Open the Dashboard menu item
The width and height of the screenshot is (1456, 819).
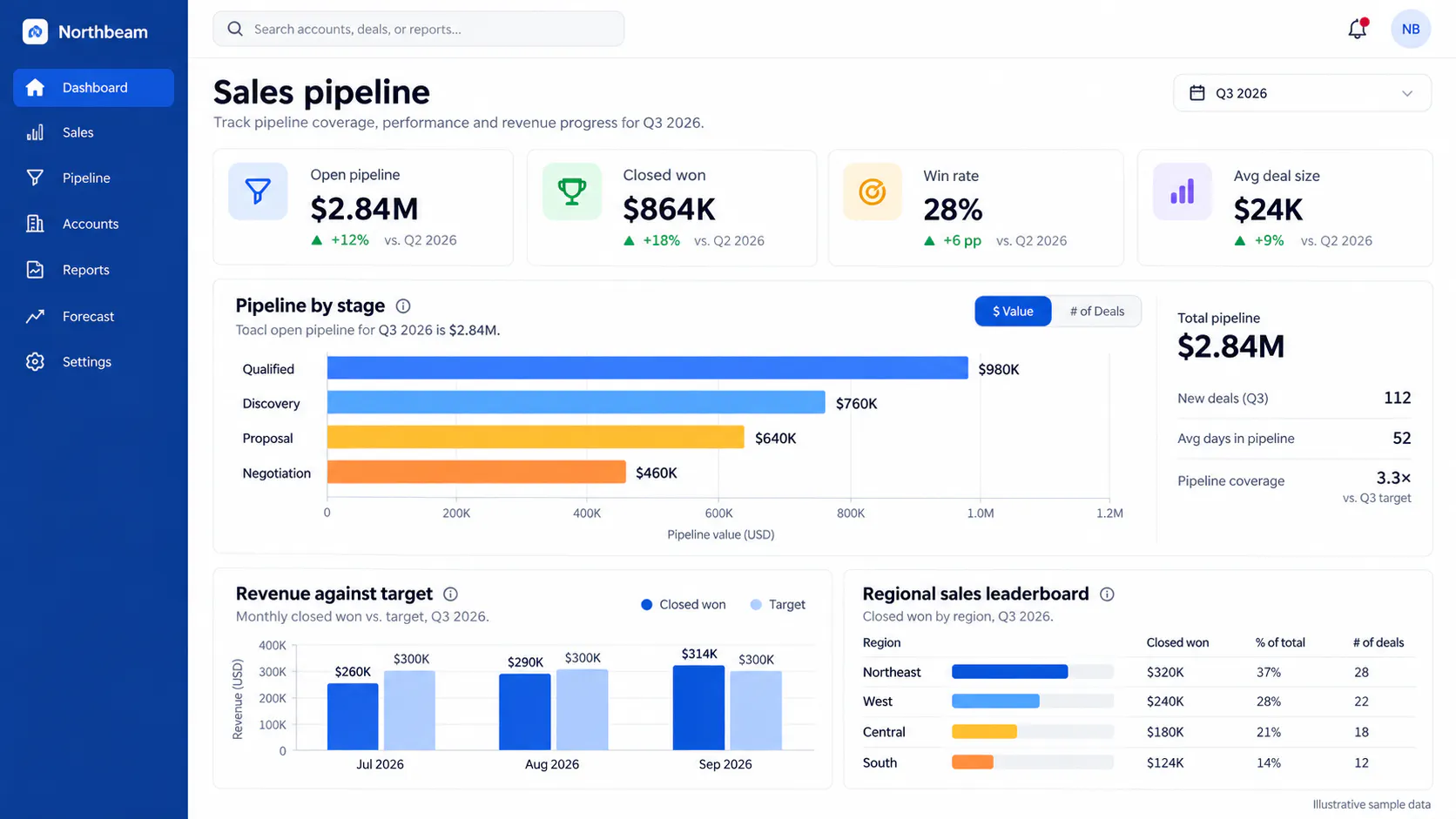(94, 87)
